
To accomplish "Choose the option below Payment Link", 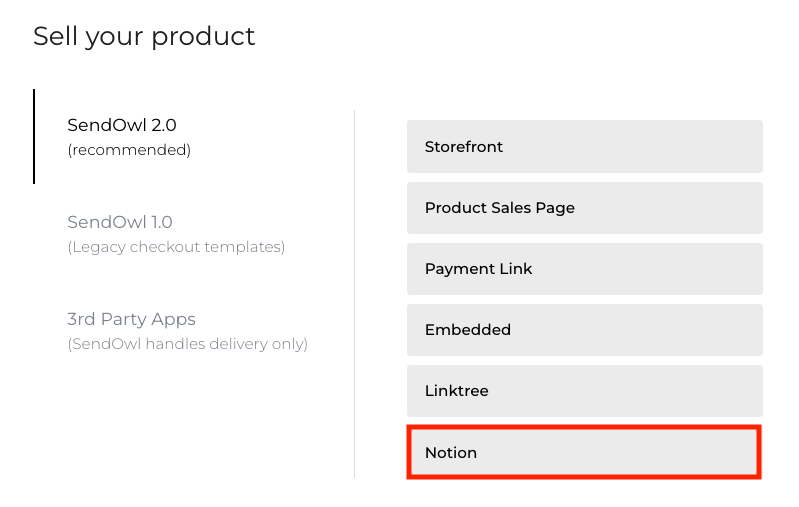I will [x=584, y=330].
